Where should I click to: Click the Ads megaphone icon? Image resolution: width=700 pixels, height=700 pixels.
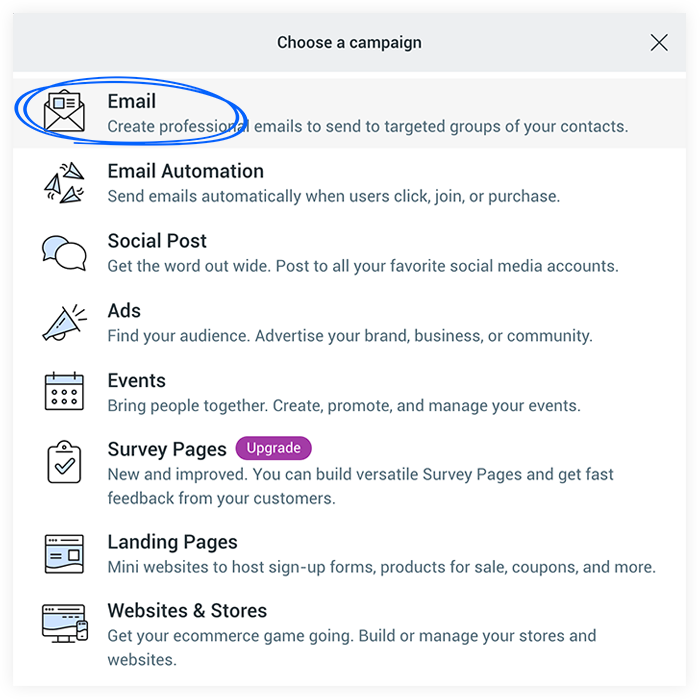tap(64, 322)
